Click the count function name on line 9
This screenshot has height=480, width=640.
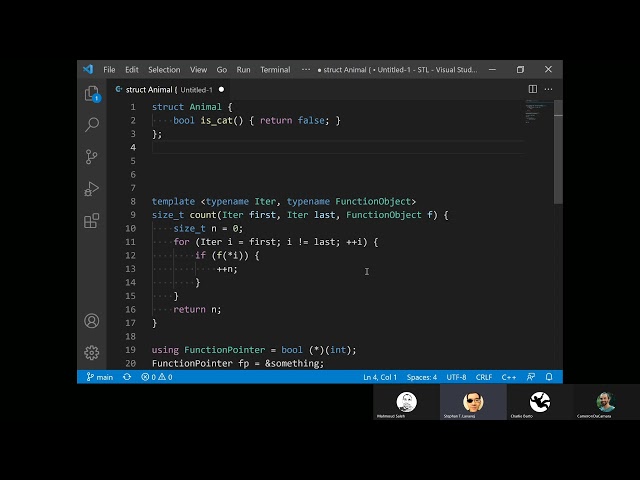coord(202,215)
